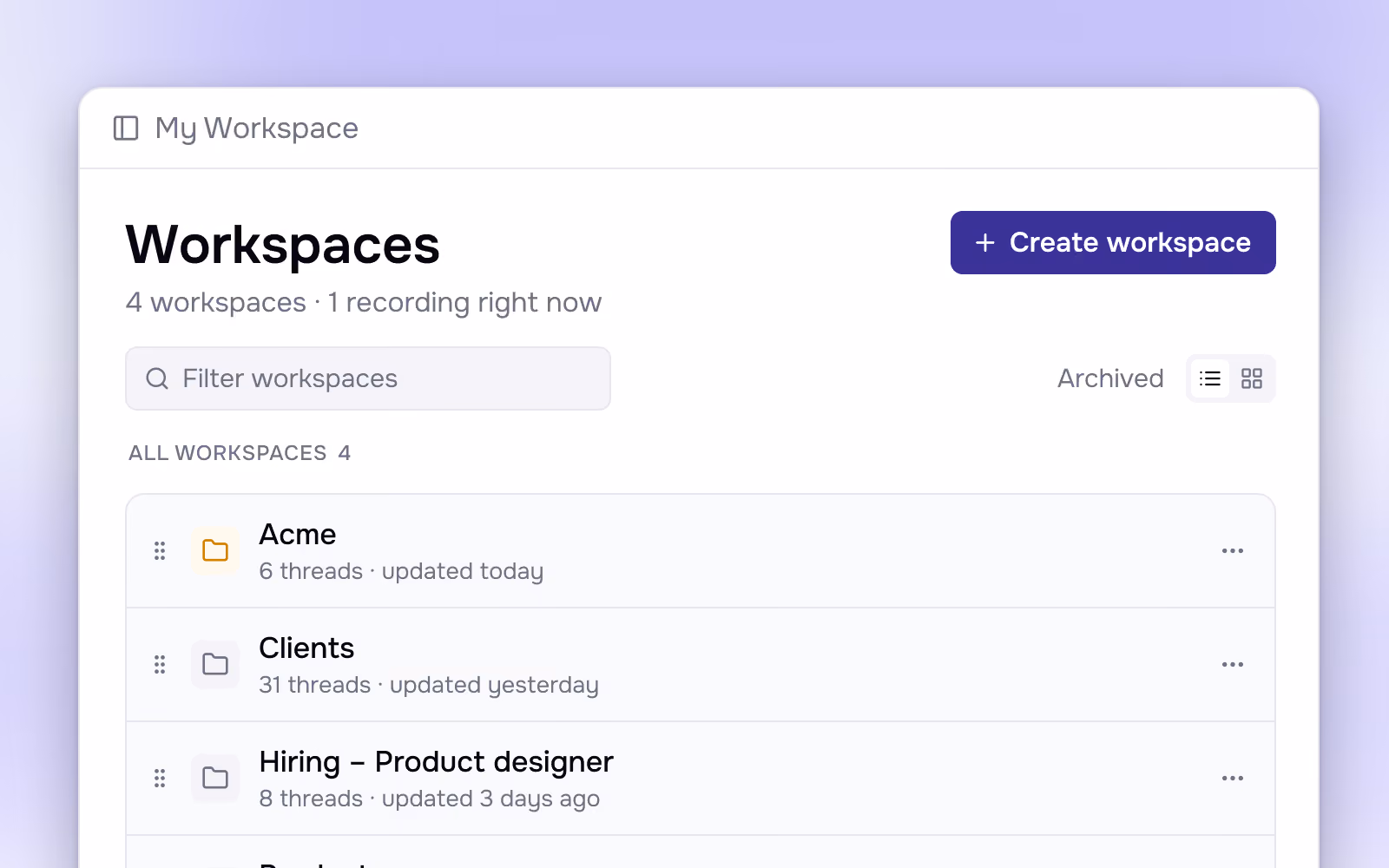Click the Create workspace button
The image size is (1389, 868).
(x=1113, y=242)
